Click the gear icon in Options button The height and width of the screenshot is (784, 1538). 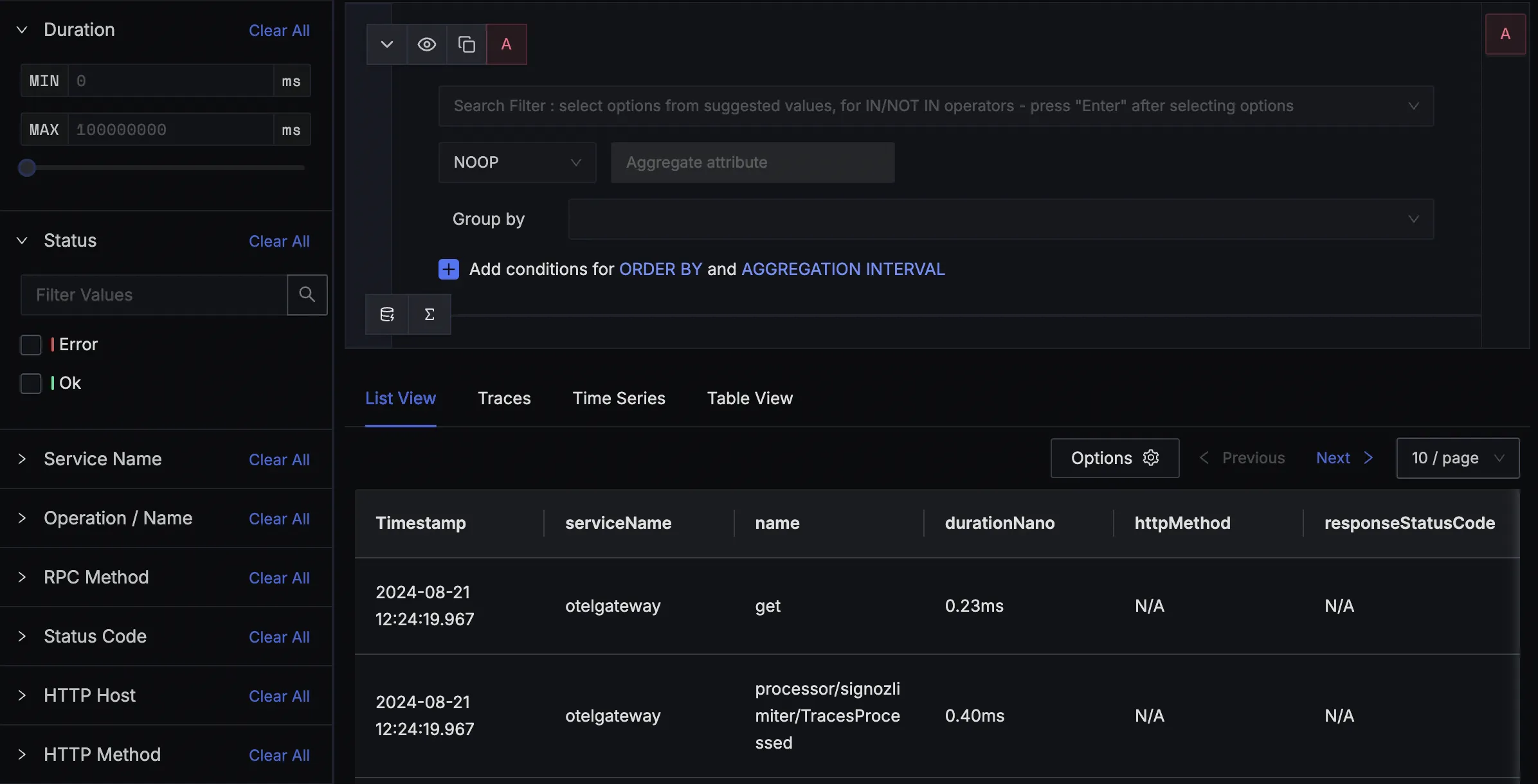(x=1151, y=458)
